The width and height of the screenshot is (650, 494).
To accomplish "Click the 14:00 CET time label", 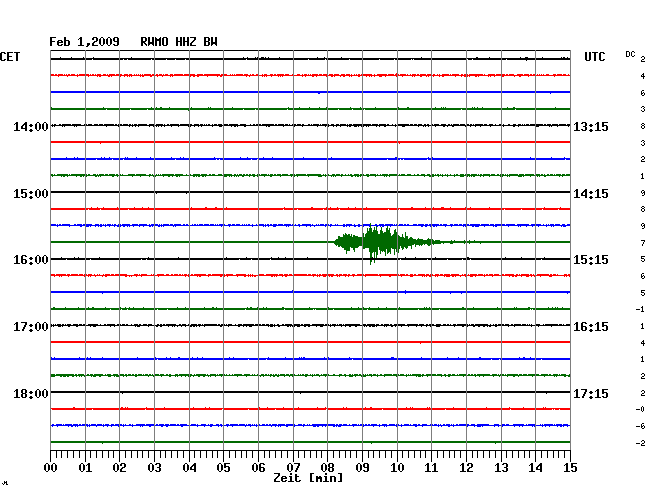I will 31,126.
